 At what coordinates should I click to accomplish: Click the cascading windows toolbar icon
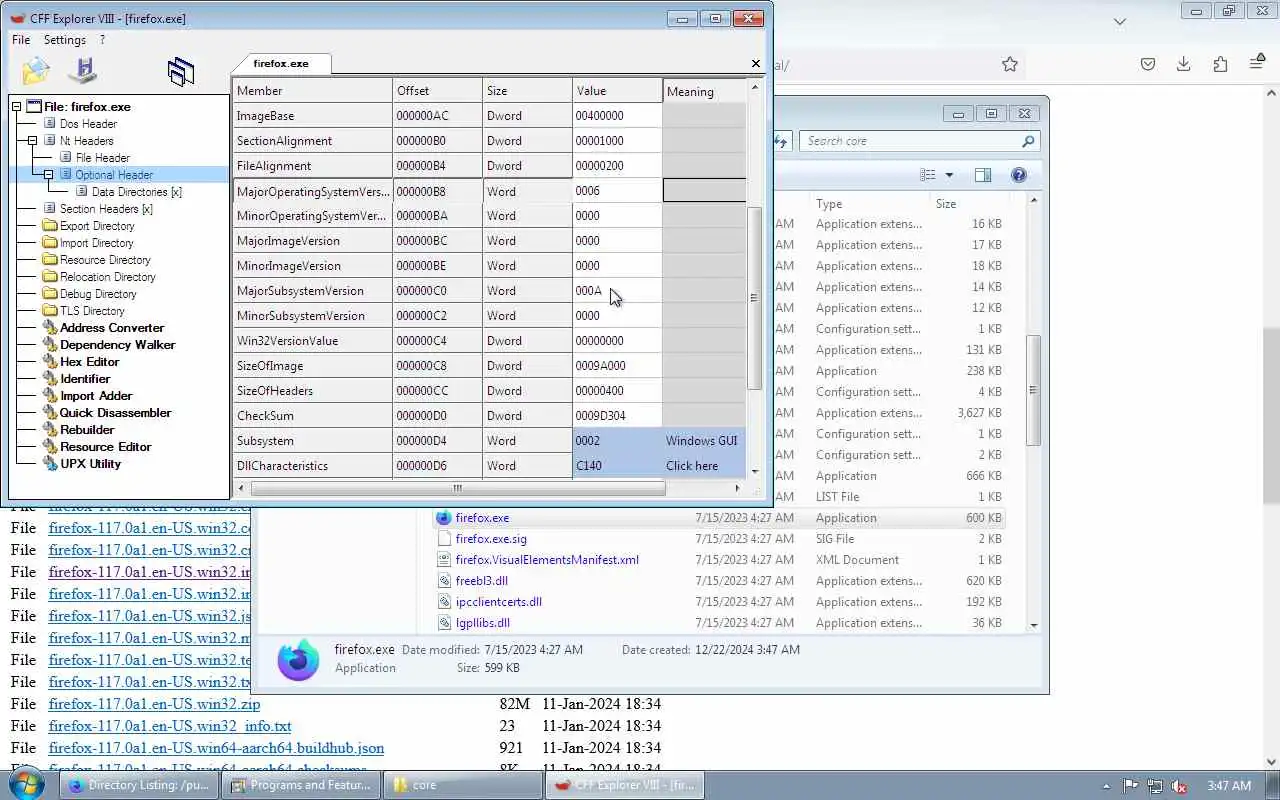click(181, 71)
